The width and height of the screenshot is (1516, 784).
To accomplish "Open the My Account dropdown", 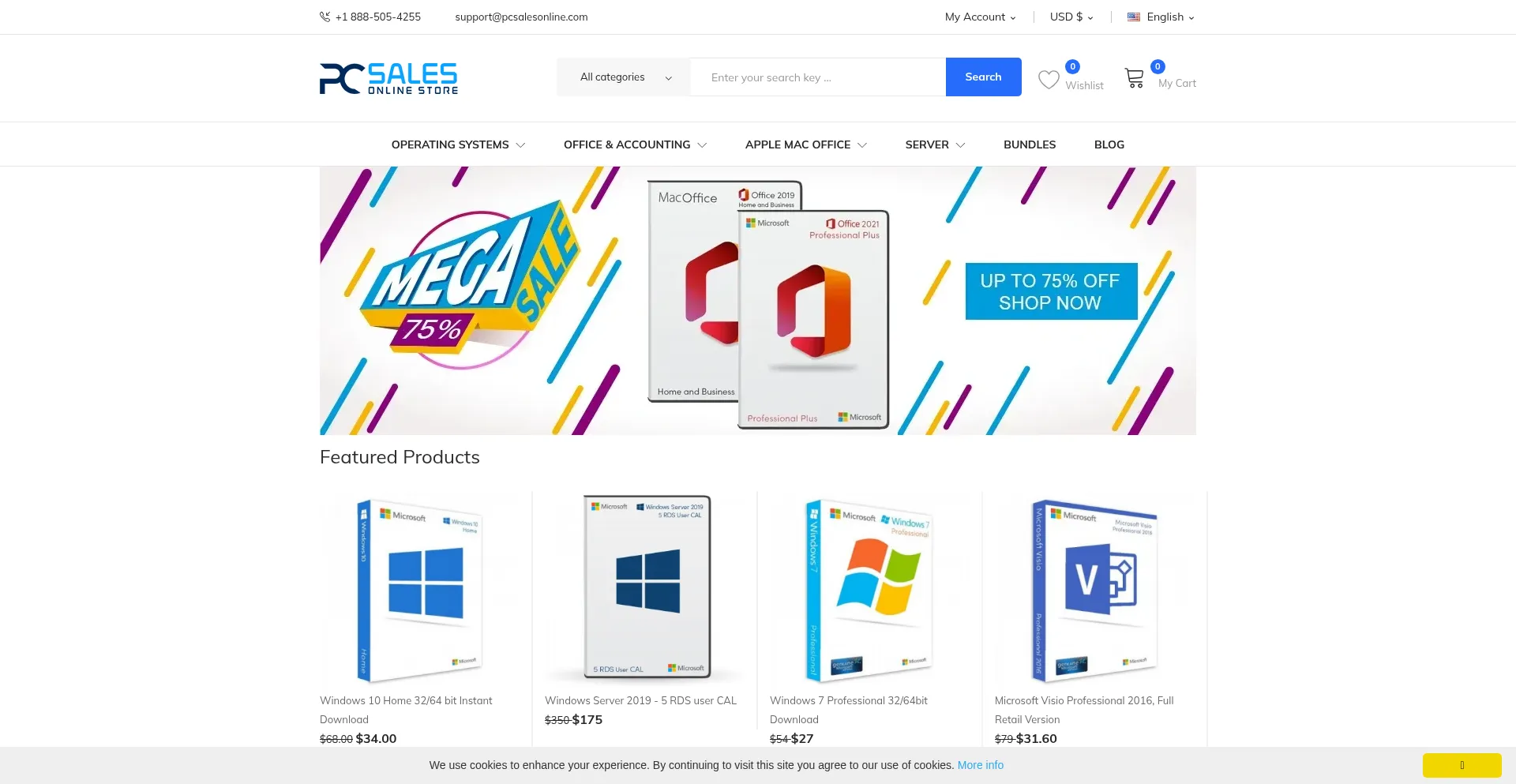I will (980, 17).
